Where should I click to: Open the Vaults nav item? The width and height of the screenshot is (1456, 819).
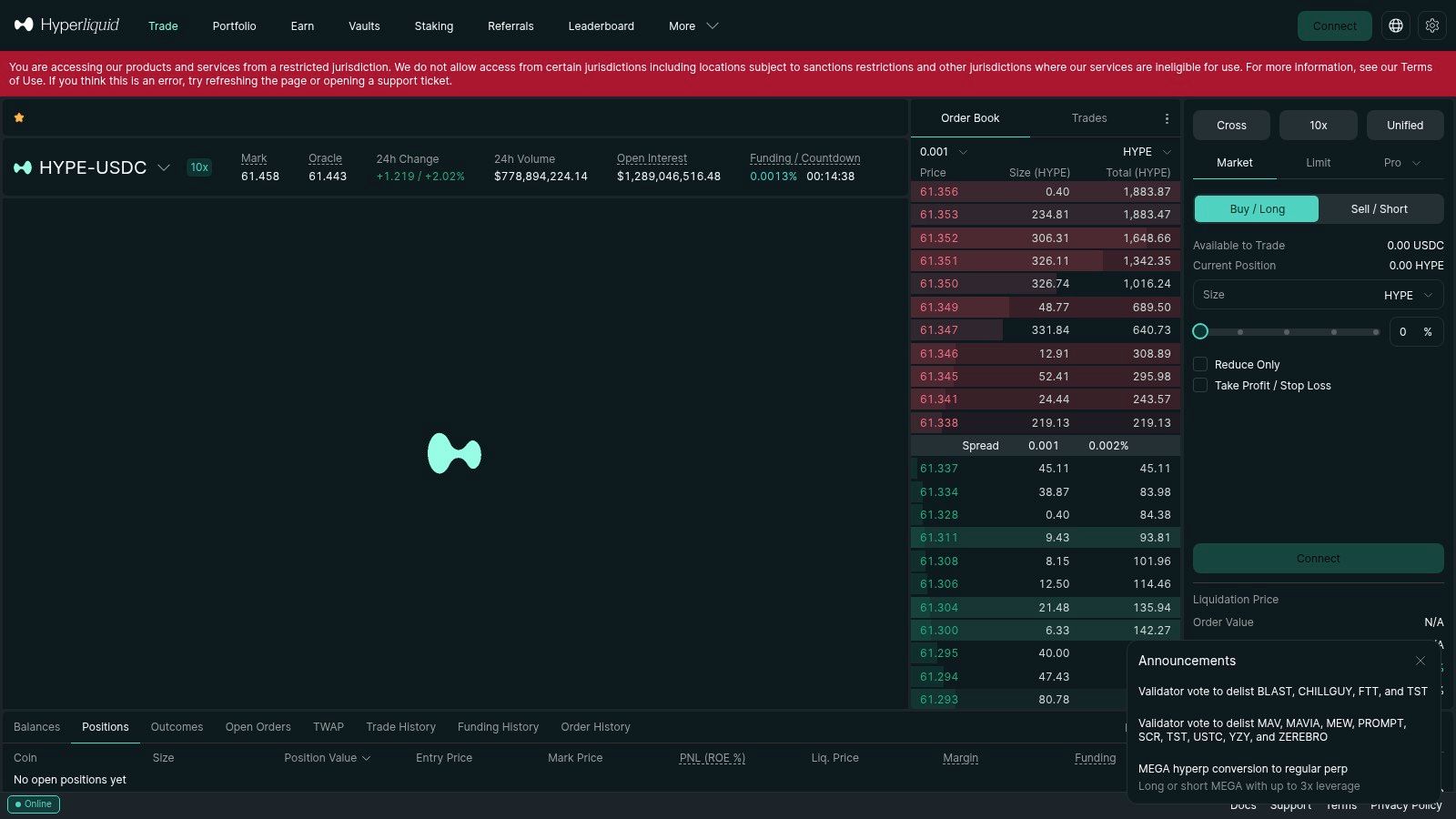(364, 25)
